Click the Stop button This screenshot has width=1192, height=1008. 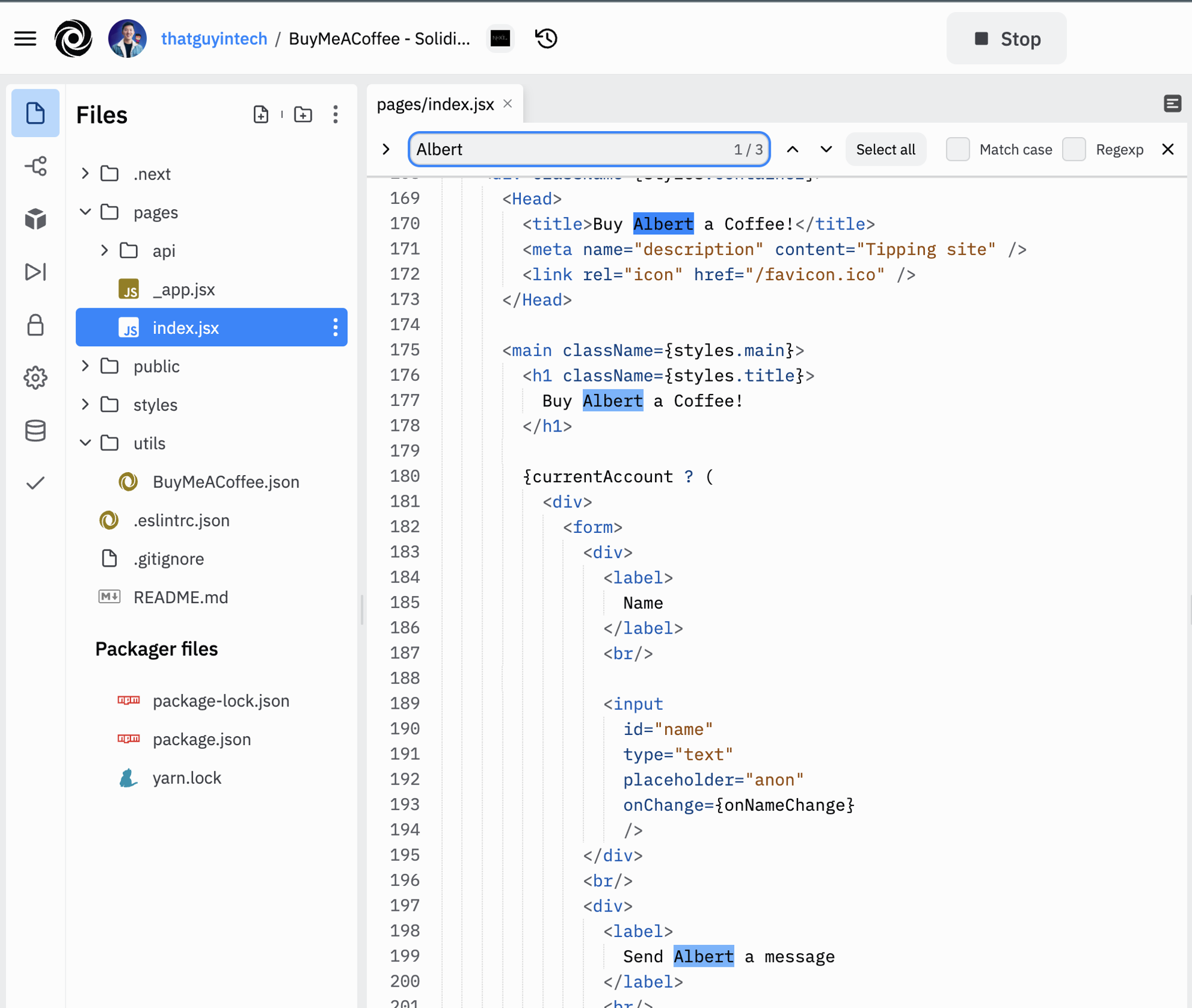1007,39
